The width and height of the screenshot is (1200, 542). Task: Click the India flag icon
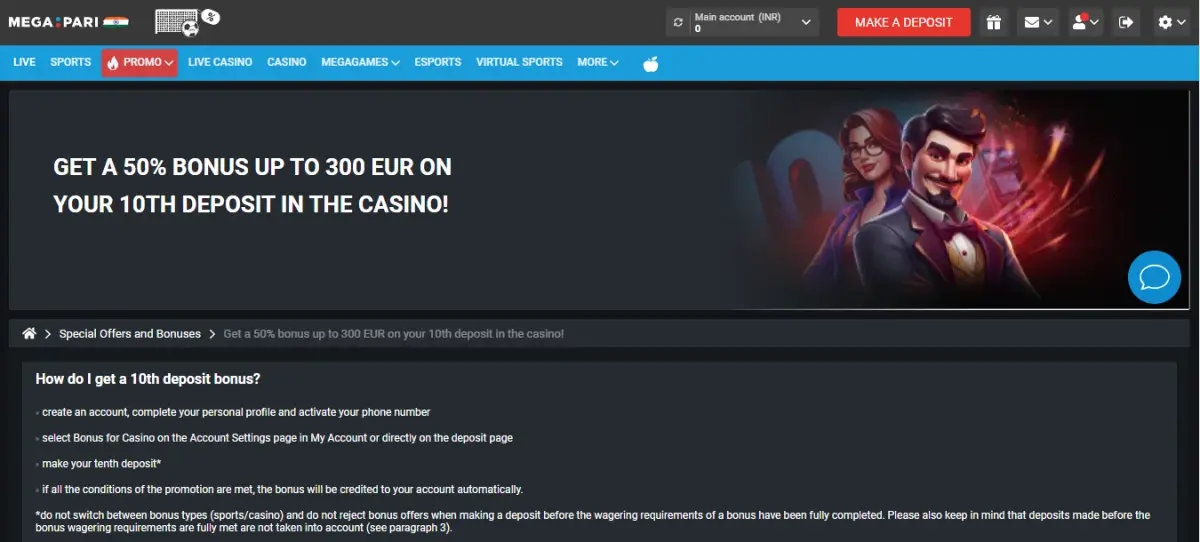[x=116, y=21]
